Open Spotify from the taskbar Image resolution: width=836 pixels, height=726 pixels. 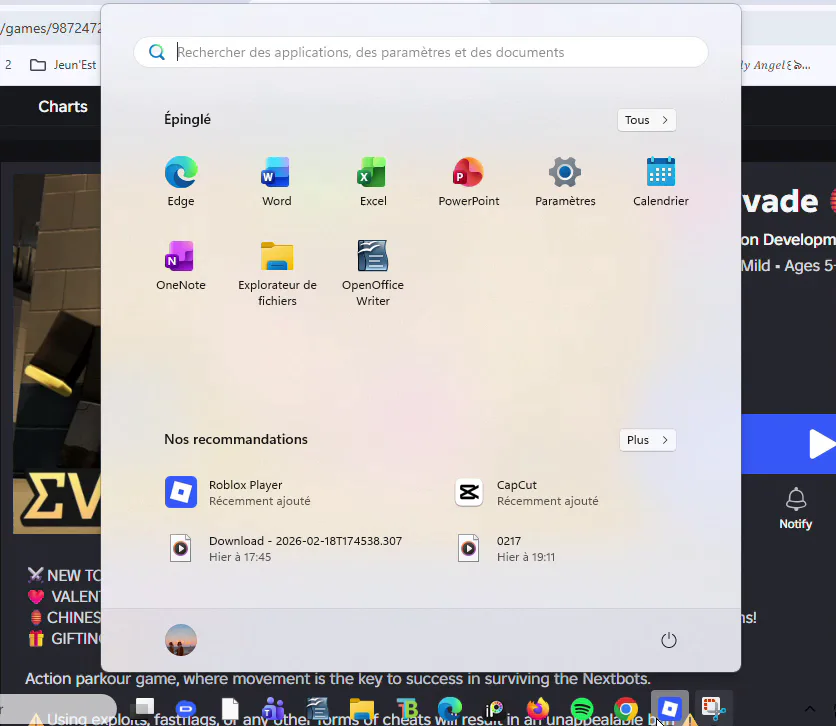pyautogui.click(x=582, y=709)
